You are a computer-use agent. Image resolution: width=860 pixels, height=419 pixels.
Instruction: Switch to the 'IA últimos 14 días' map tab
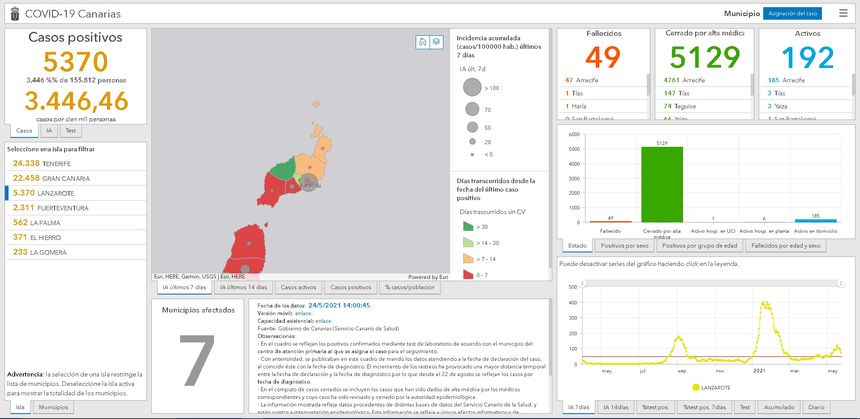242,287
